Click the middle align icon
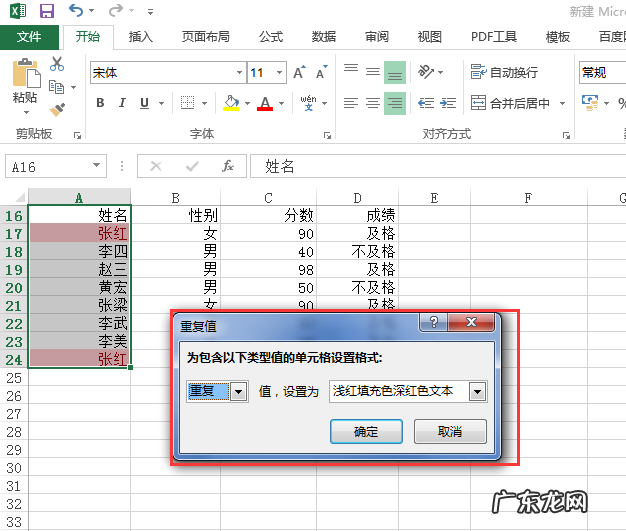 click(x=373, y=72)
